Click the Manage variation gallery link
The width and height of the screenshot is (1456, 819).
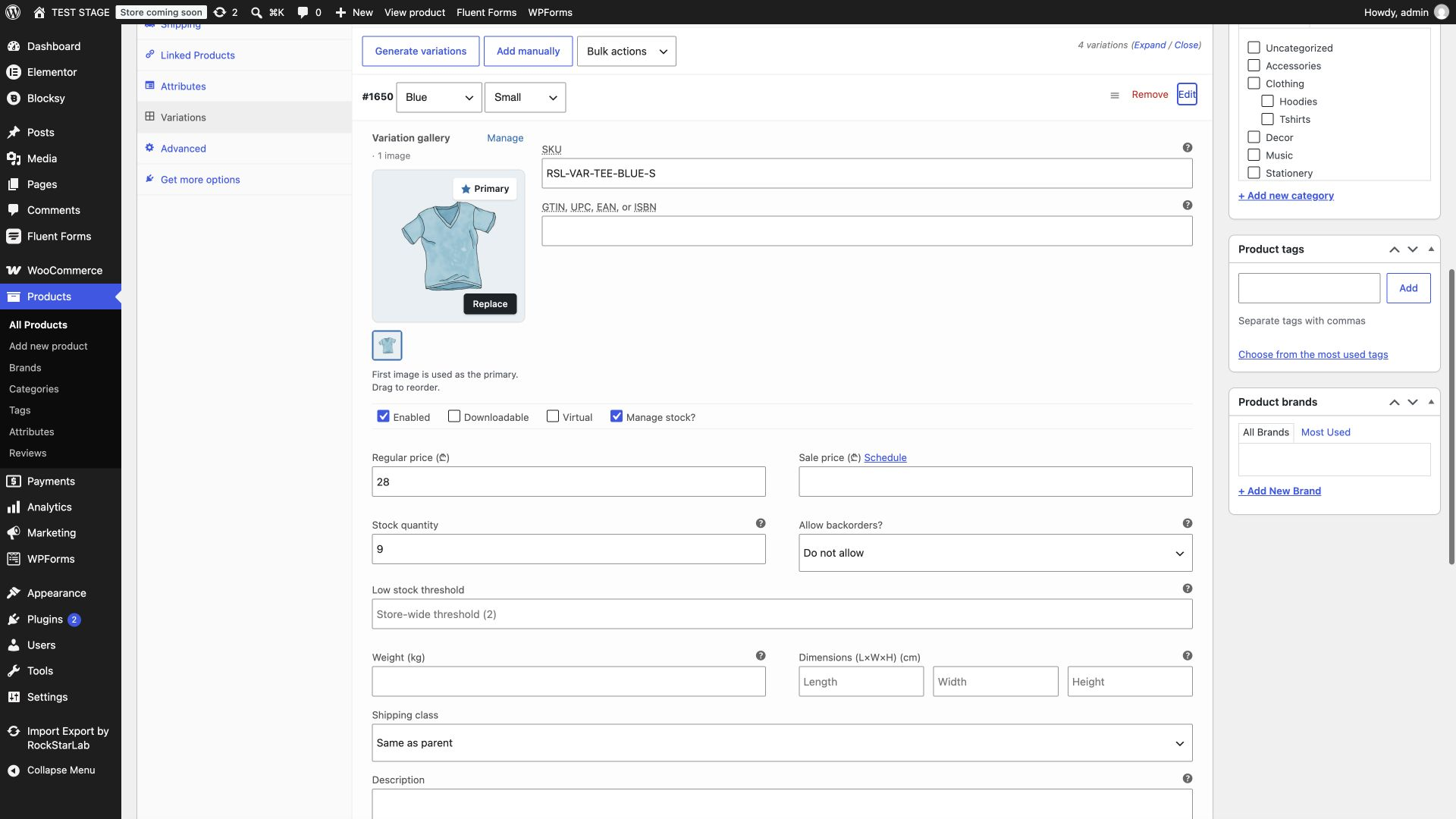505,138
